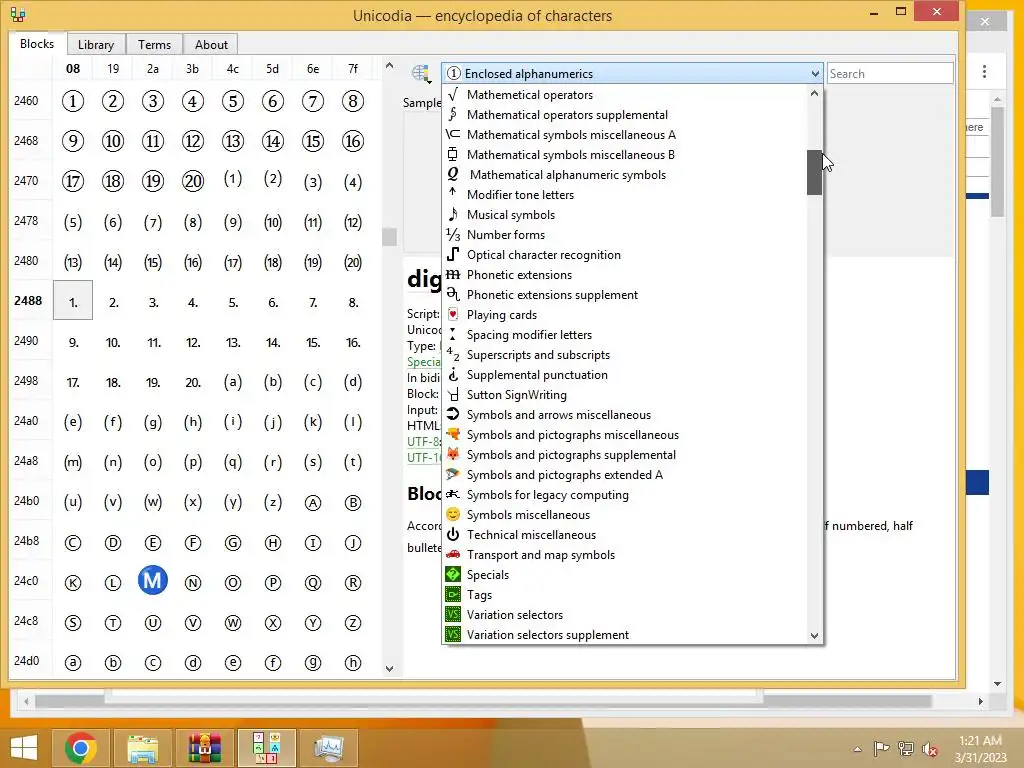Select Symbols and pictographs extended A
This screenshot has width=1024, height=768.
point(625,475)
